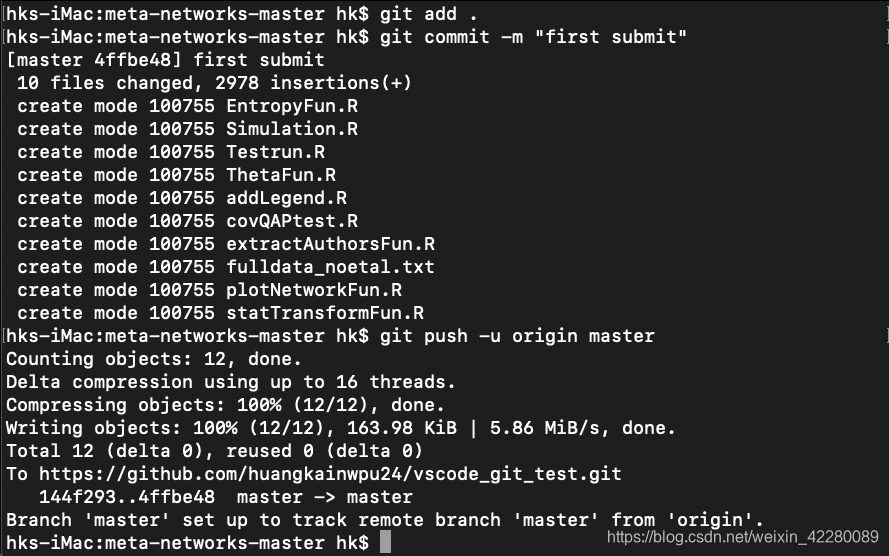The image size is (889, 556).
Task: Click the git commit -m "first submit" command
Action: [x=533, y=37]
